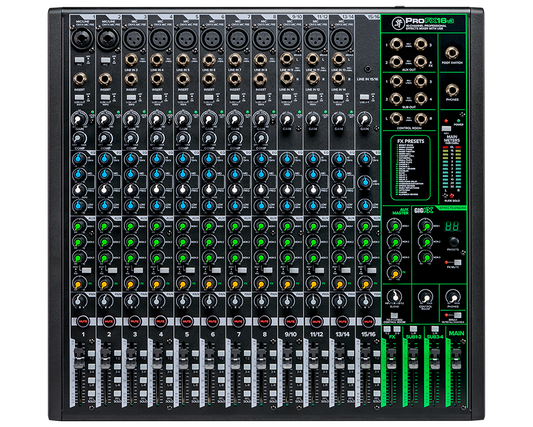Click the MAIN label above master fader
Screen dimensions: 533x427
(x=456, y=333)
